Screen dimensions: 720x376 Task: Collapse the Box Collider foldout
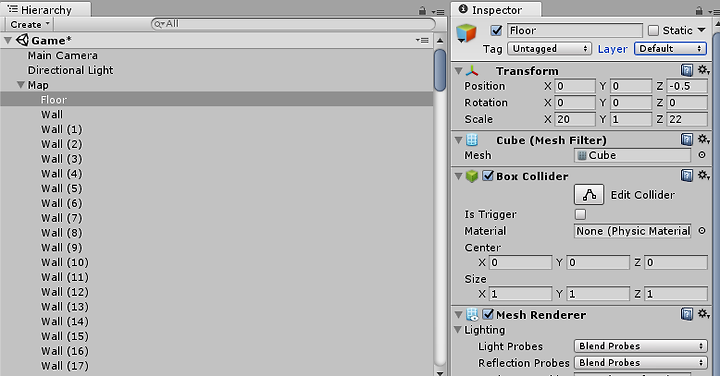[x=458, y=176]
